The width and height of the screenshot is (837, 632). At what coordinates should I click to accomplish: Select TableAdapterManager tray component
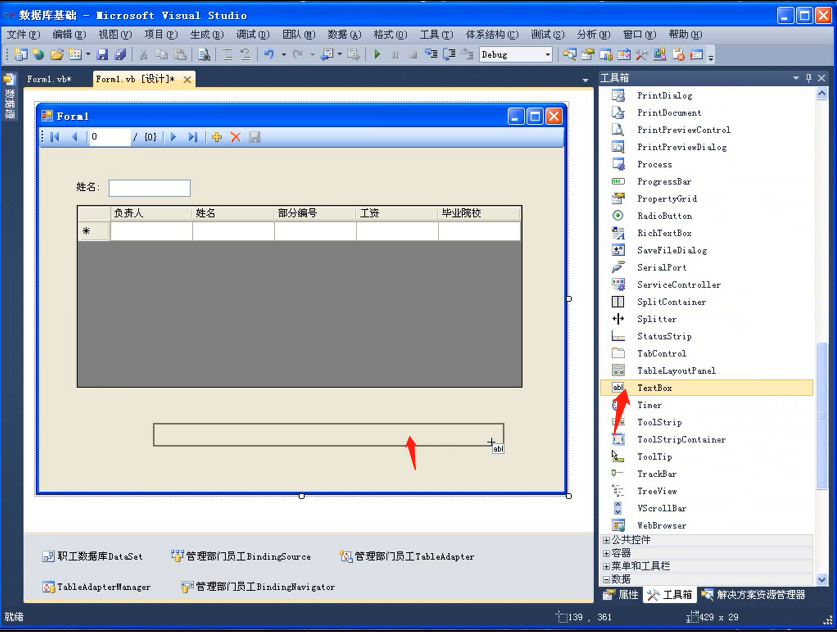pos(96,587)
